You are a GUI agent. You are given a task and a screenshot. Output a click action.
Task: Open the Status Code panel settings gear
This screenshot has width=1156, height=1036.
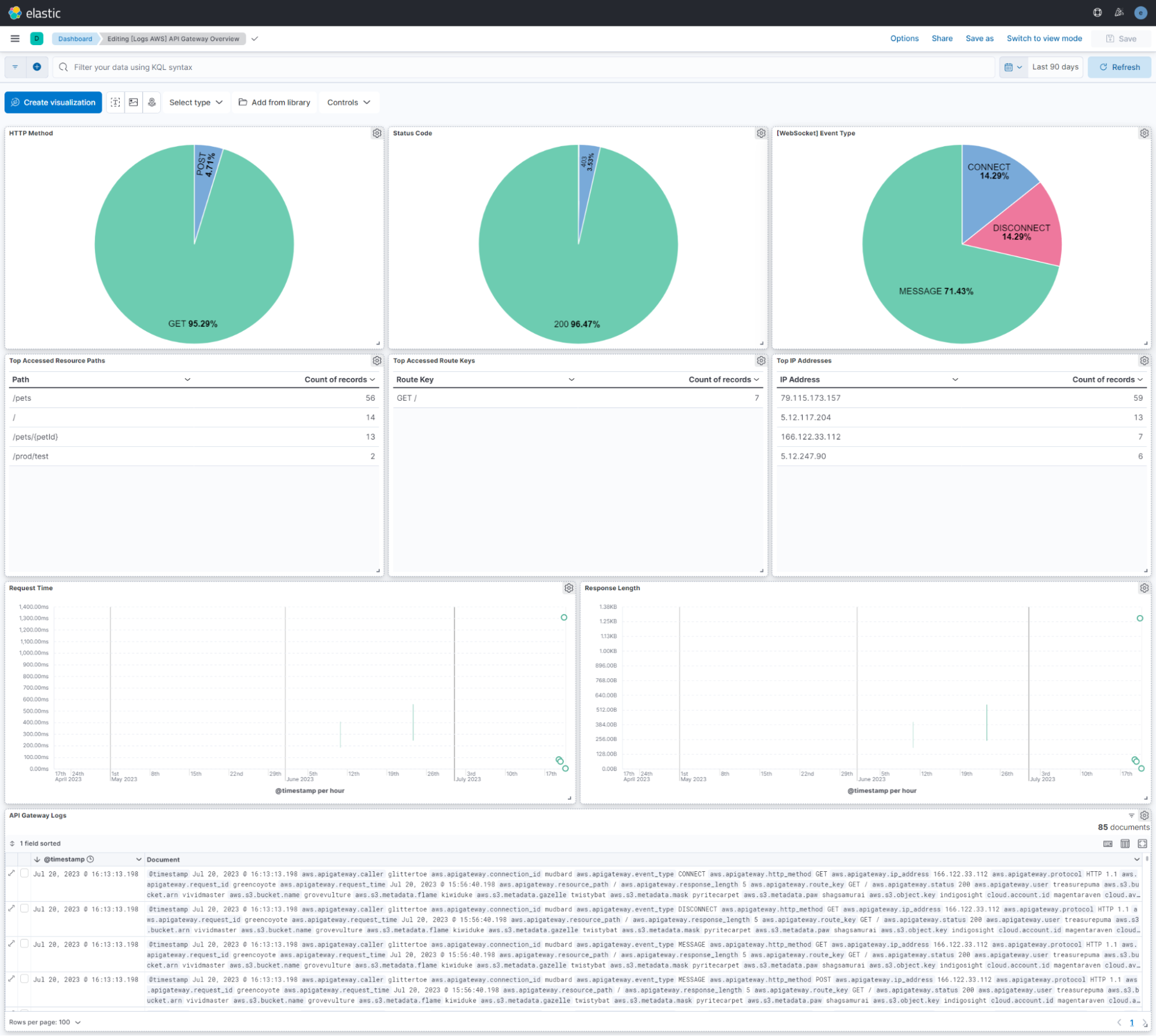[x=761, y=133]
